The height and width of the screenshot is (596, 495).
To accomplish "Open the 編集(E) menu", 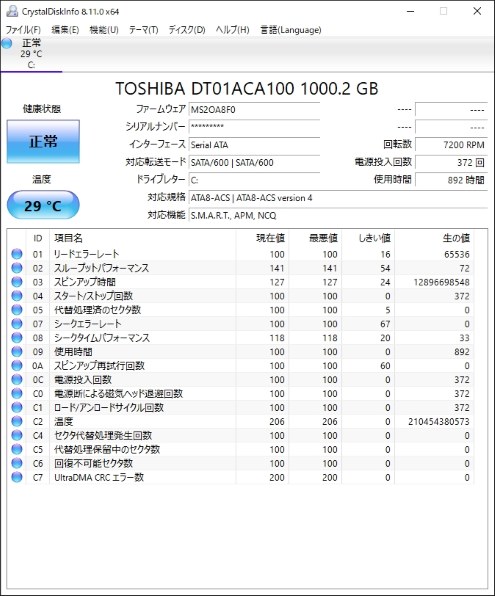I will [x=65, y=30].
